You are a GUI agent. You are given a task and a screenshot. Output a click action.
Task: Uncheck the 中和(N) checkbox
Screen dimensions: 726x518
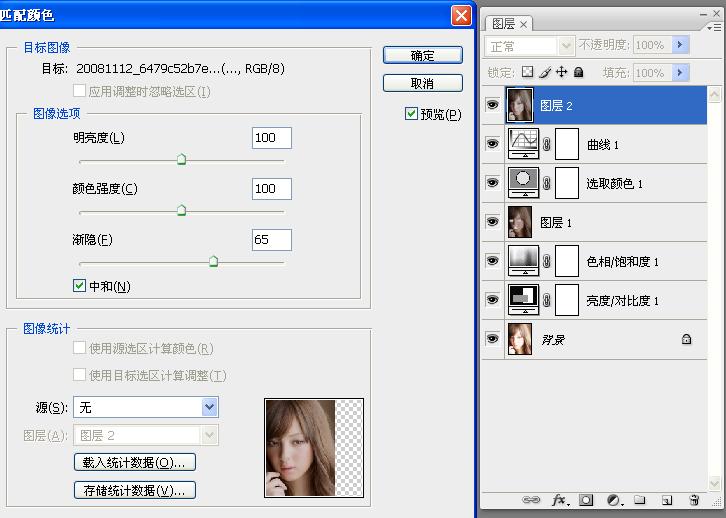pos(79,286)
